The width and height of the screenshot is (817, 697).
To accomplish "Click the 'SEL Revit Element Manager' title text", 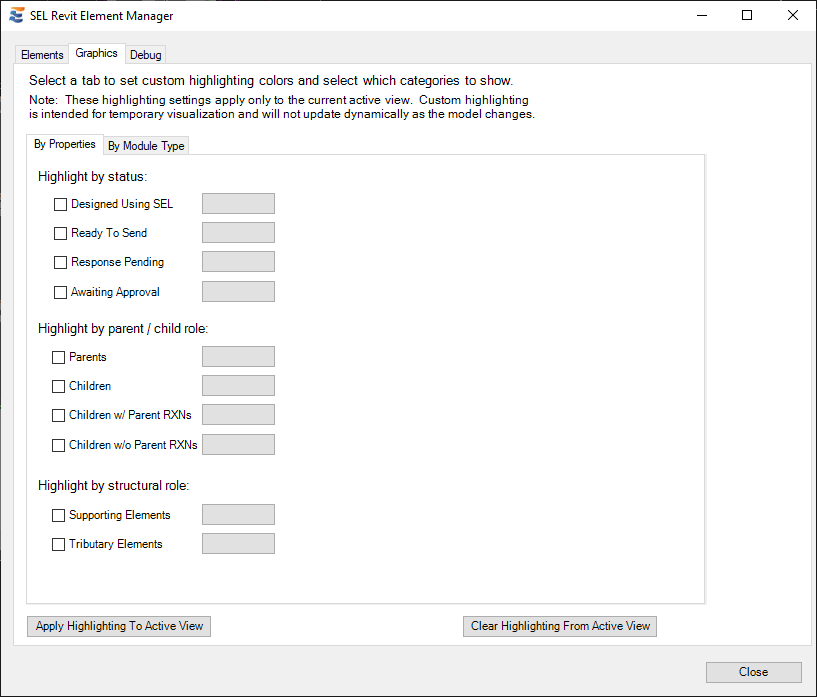I will [x=102, y=16].
